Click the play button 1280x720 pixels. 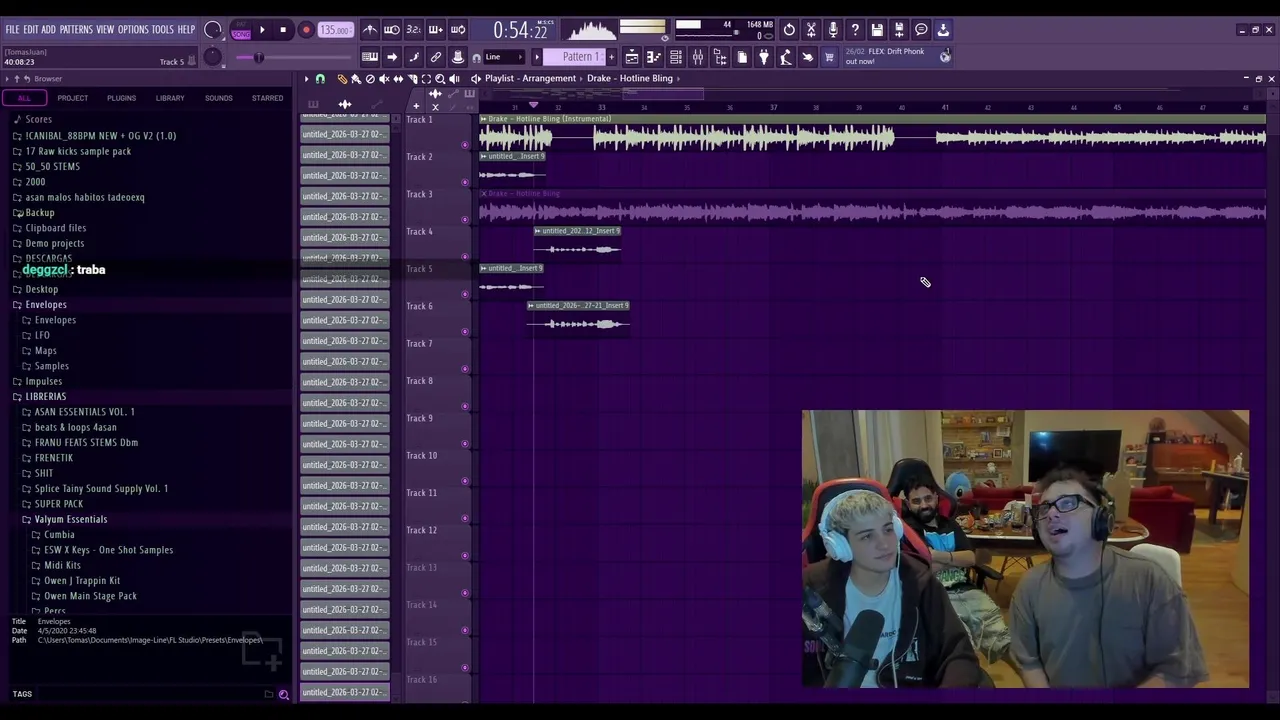262,30
